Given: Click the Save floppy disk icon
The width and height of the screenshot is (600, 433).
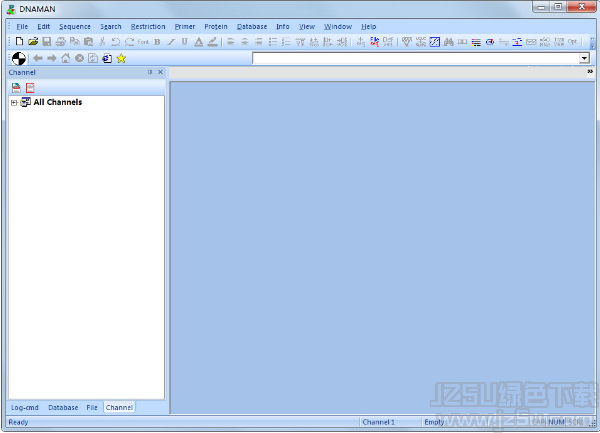Looking at the screenshot, I should 47,41.
